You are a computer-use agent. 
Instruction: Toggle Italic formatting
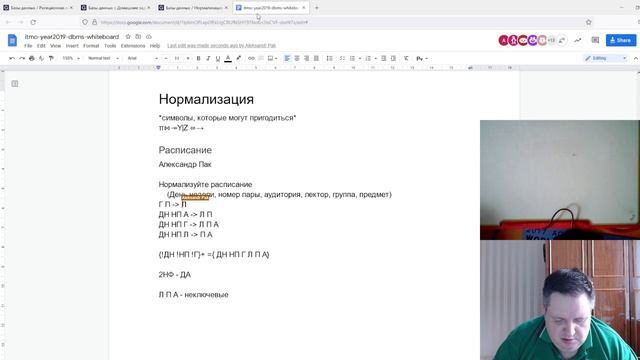tap(208, 58)
